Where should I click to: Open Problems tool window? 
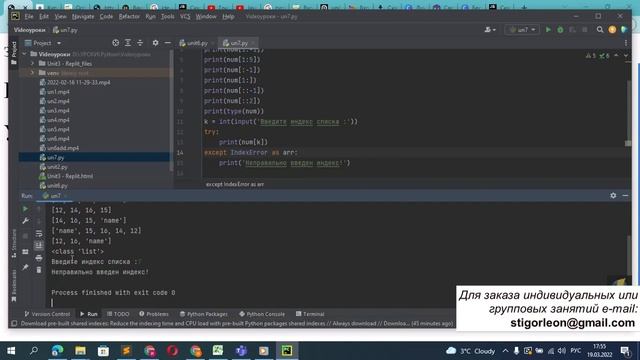(x=153, y=314)
